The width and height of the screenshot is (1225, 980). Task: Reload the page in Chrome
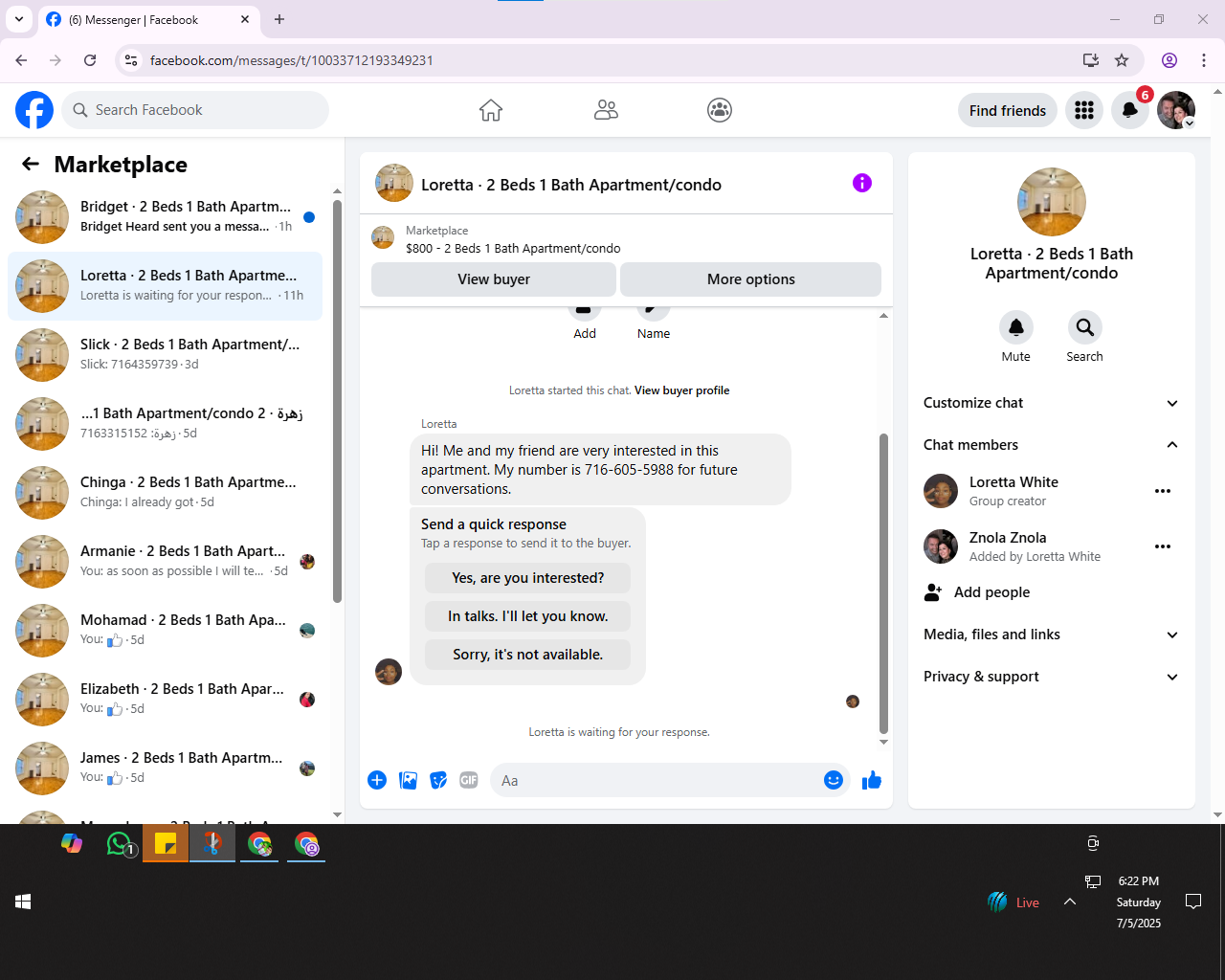point(90,60)
